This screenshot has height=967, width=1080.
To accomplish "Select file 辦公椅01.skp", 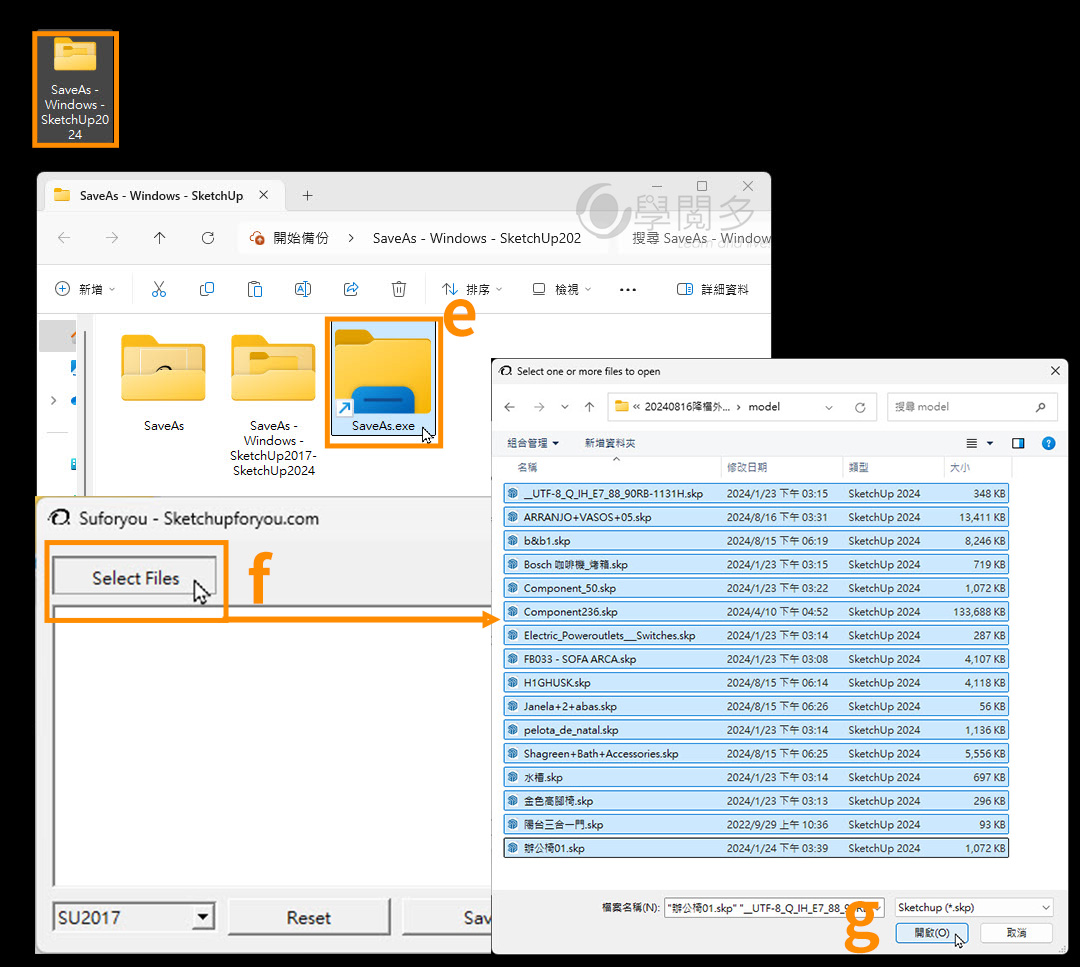I will point(756,849).
